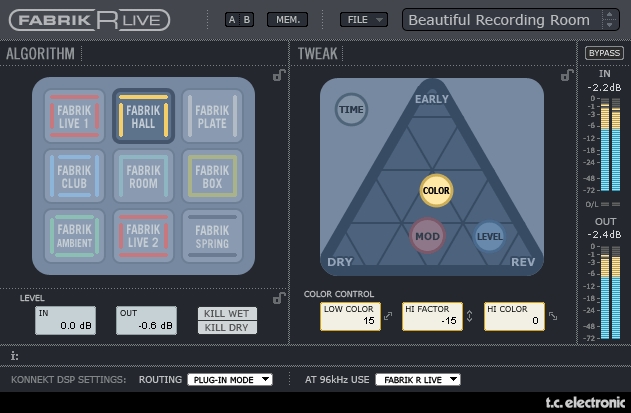Click the blue LEVEL handle
Screen dimensions: 631x413
[x=489, y=236]
